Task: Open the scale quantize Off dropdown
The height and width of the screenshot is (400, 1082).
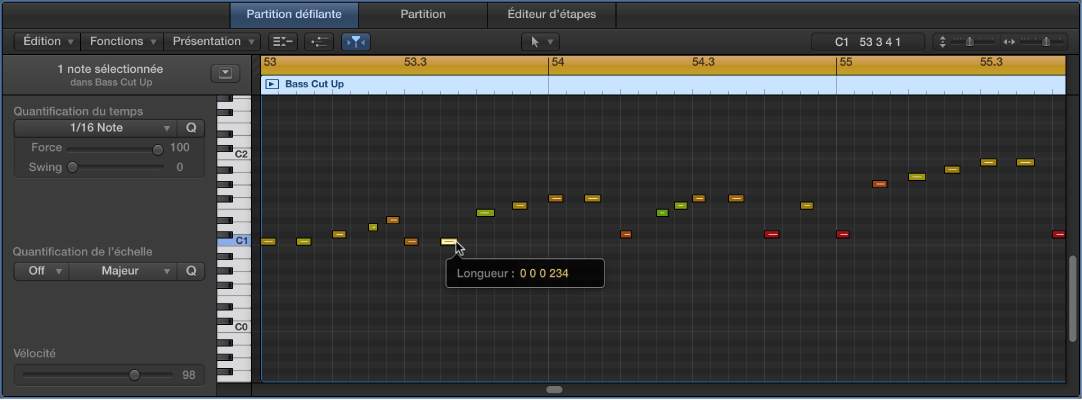Action: click(x=41, y=271)
